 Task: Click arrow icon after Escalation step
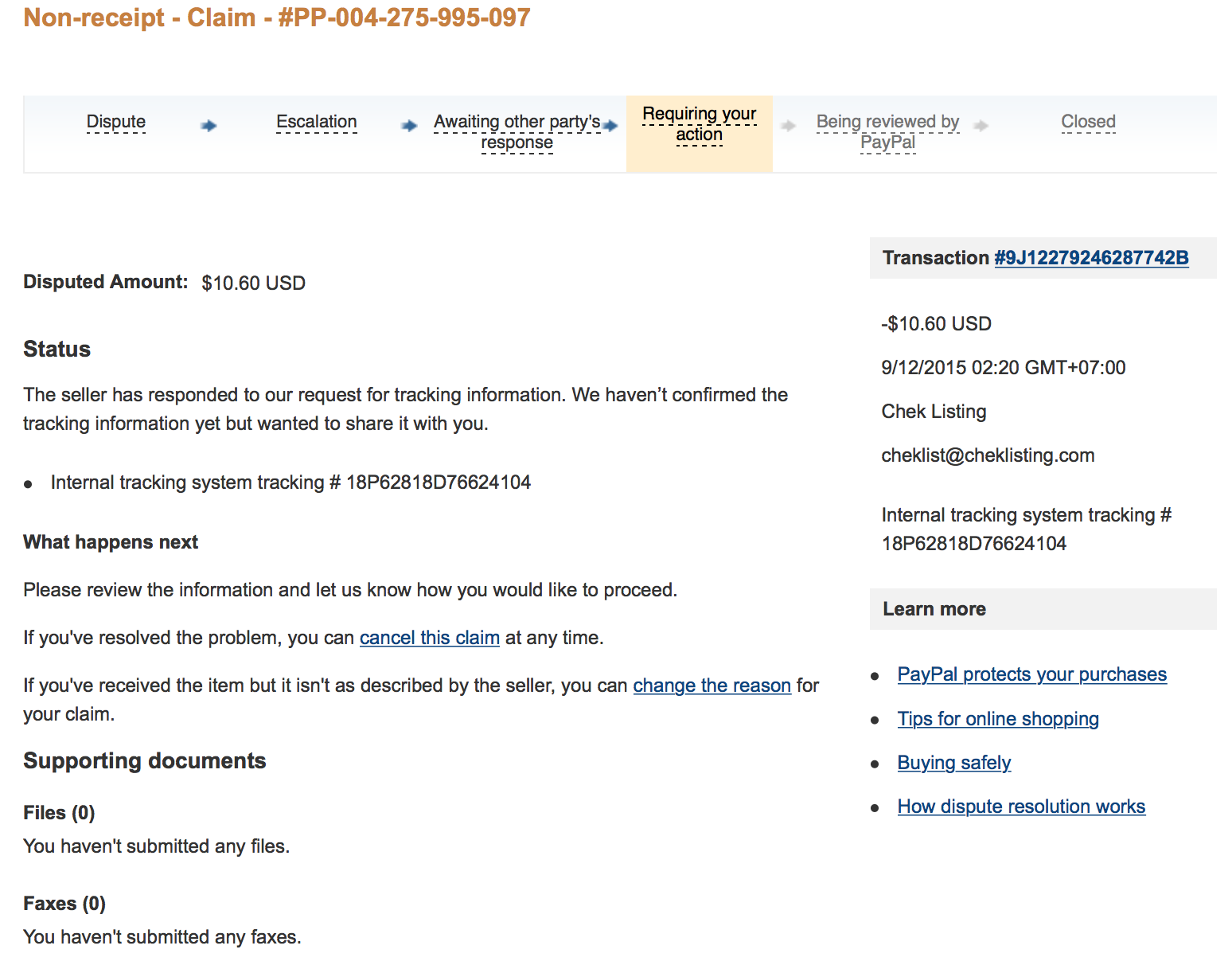tap(409, 126)
